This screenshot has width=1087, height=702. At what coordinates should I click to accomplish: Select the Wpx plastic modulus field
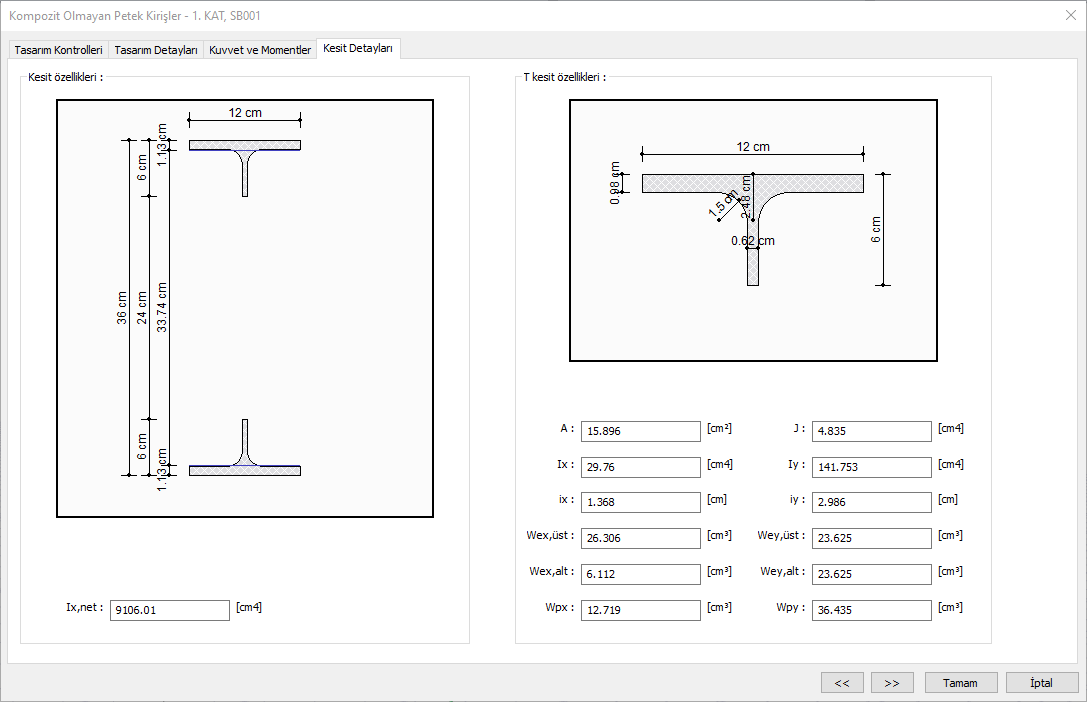point(640,610)
